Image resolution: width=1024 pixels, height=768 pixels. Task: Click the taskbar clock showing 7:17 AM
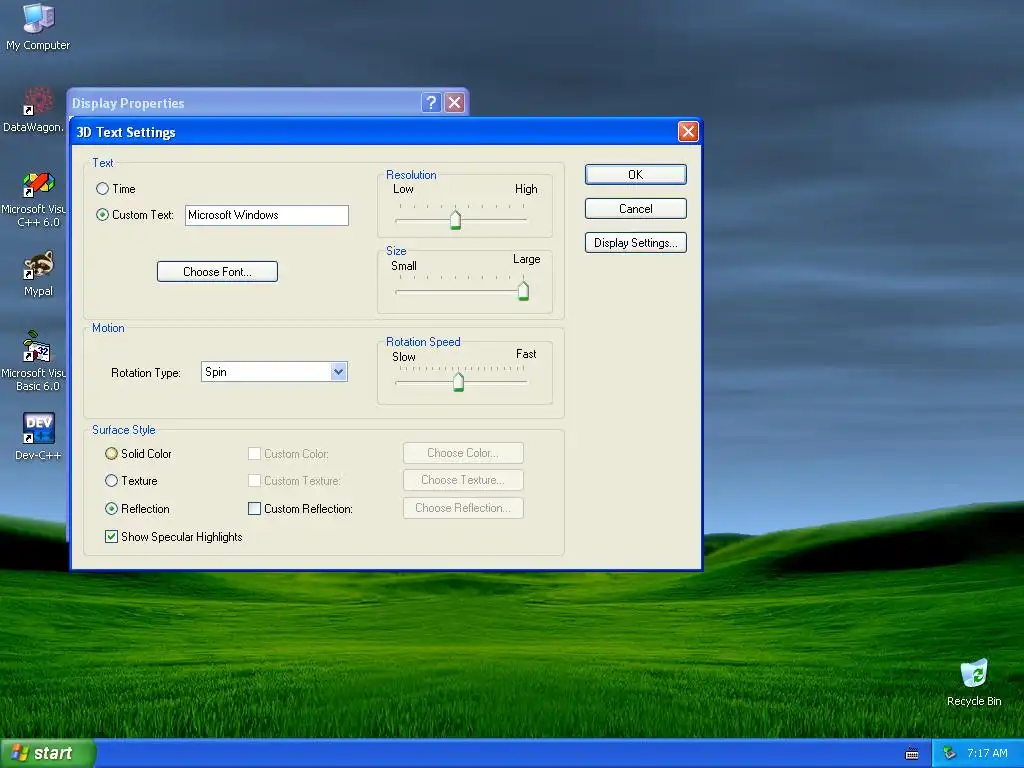pos(987,753)
